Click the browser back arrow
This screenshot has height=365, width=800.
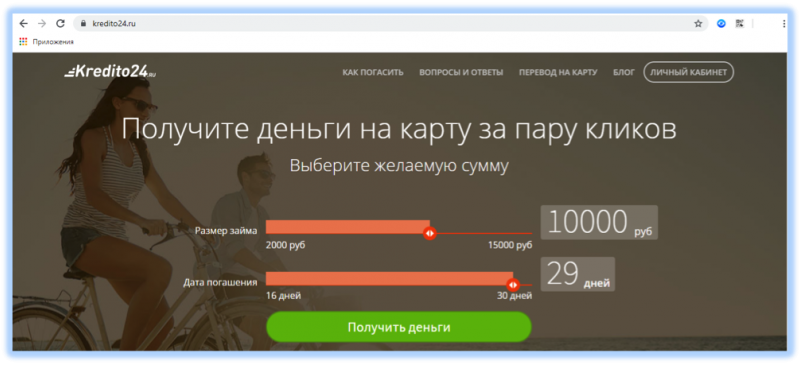pyautogui.click(x=23, y=23)
